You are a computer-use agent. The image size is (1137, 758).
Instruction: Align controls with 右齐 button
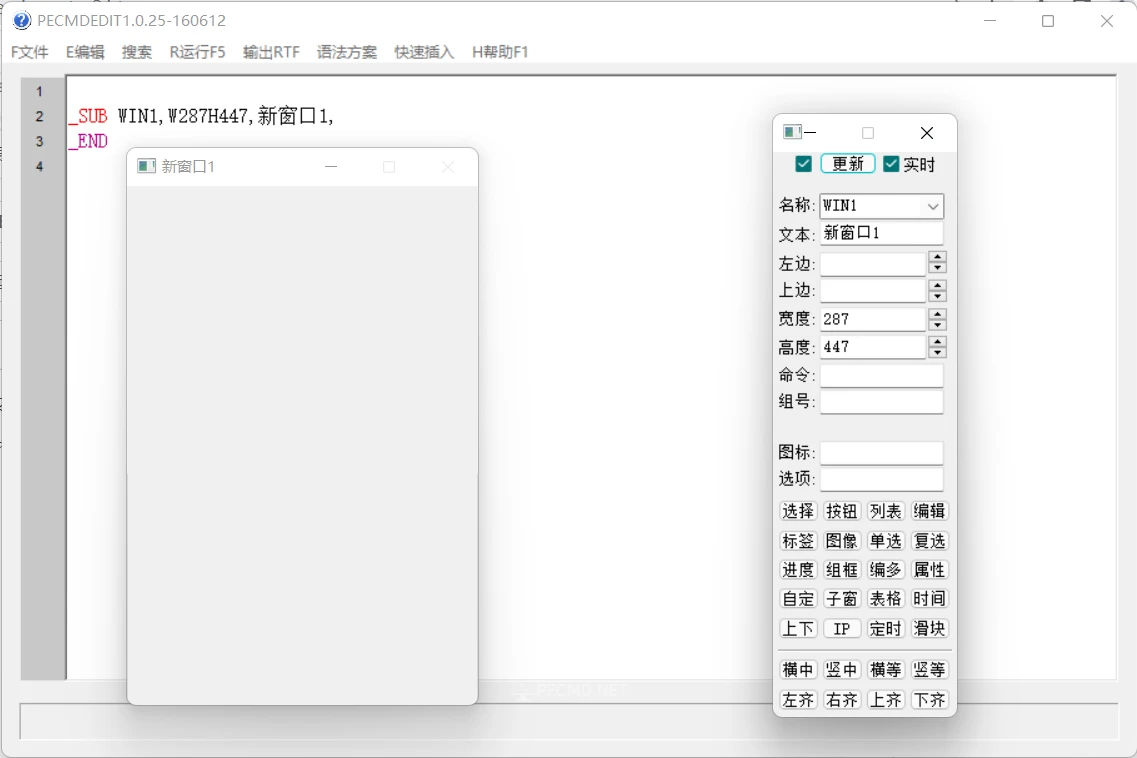[x=842, y=700]
